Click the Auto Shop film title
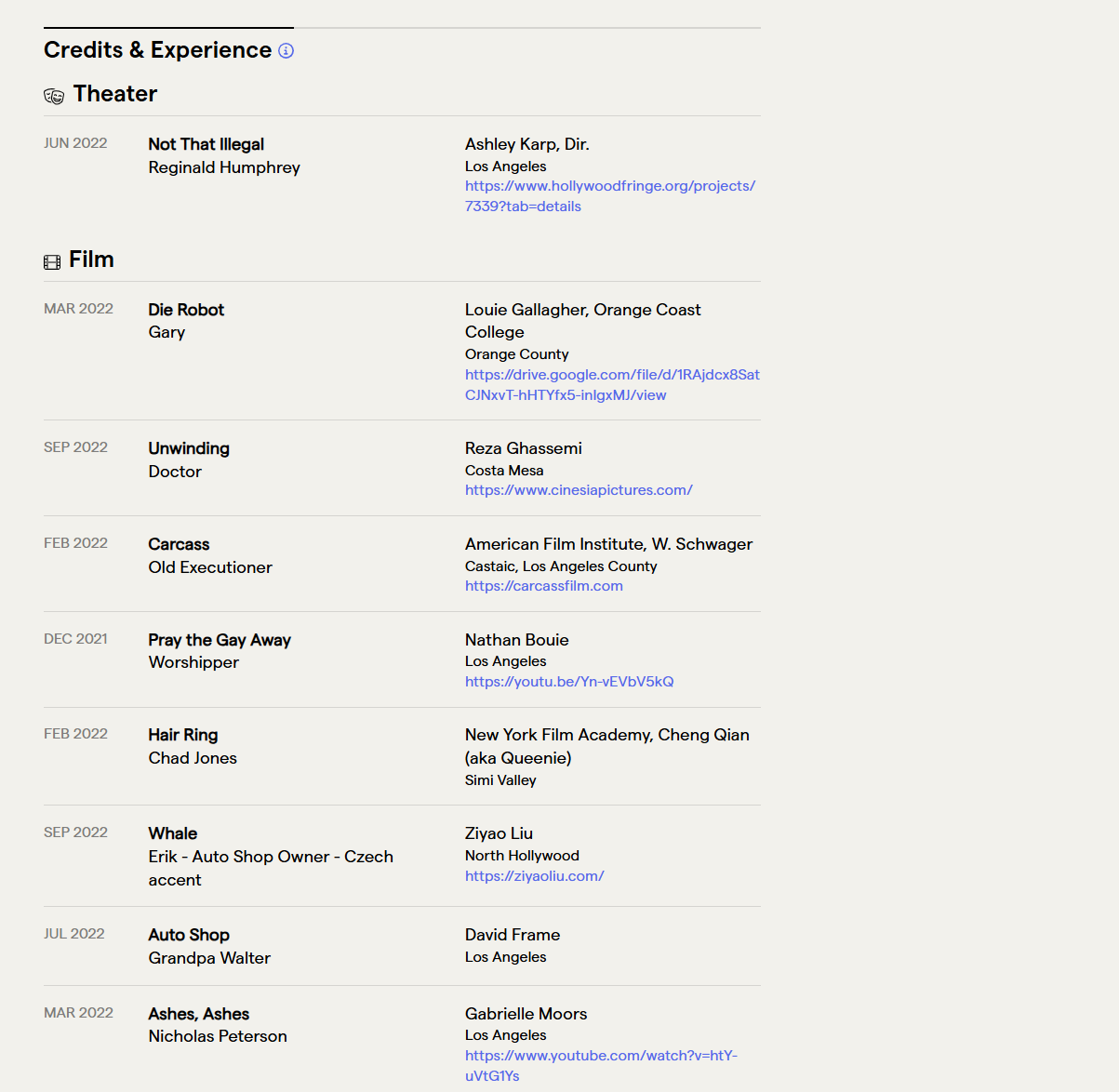 pos(189,935)
